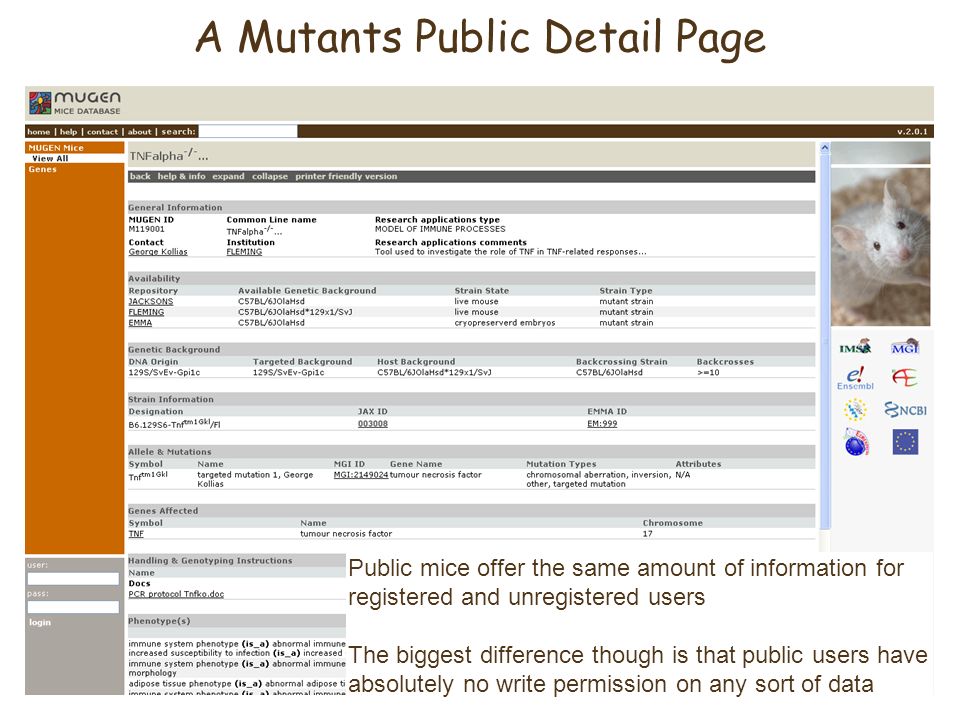Click back in the page toolbar
The height and width of the screenshot is (720, 960).
[140, 176]
